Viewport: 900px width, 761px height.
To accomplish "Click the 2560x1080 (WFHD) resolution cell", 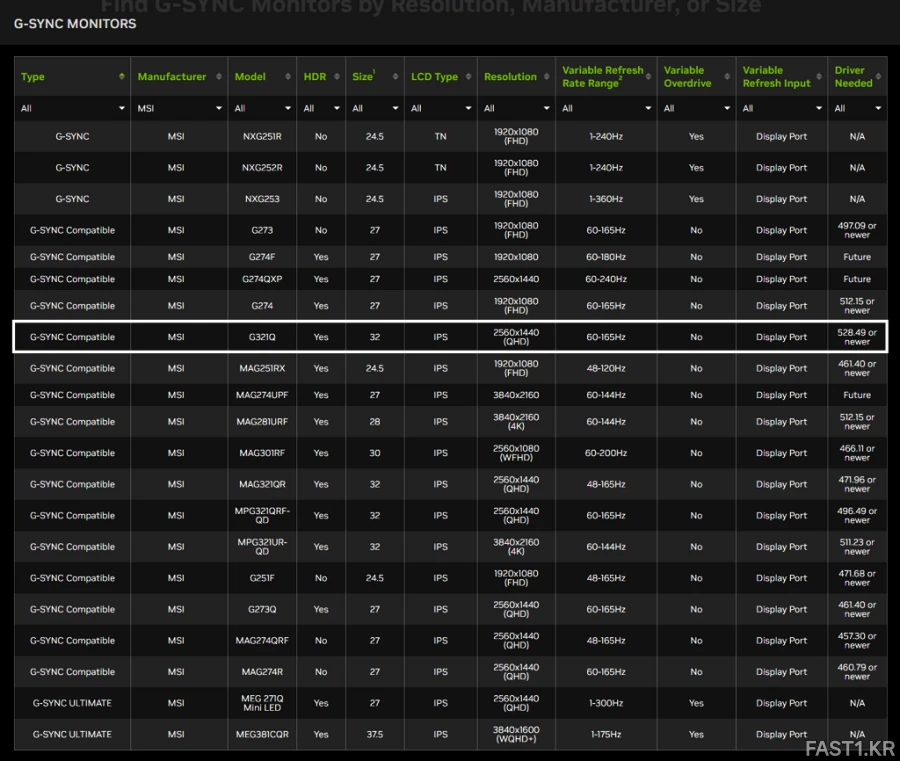I will click(516, 453).
